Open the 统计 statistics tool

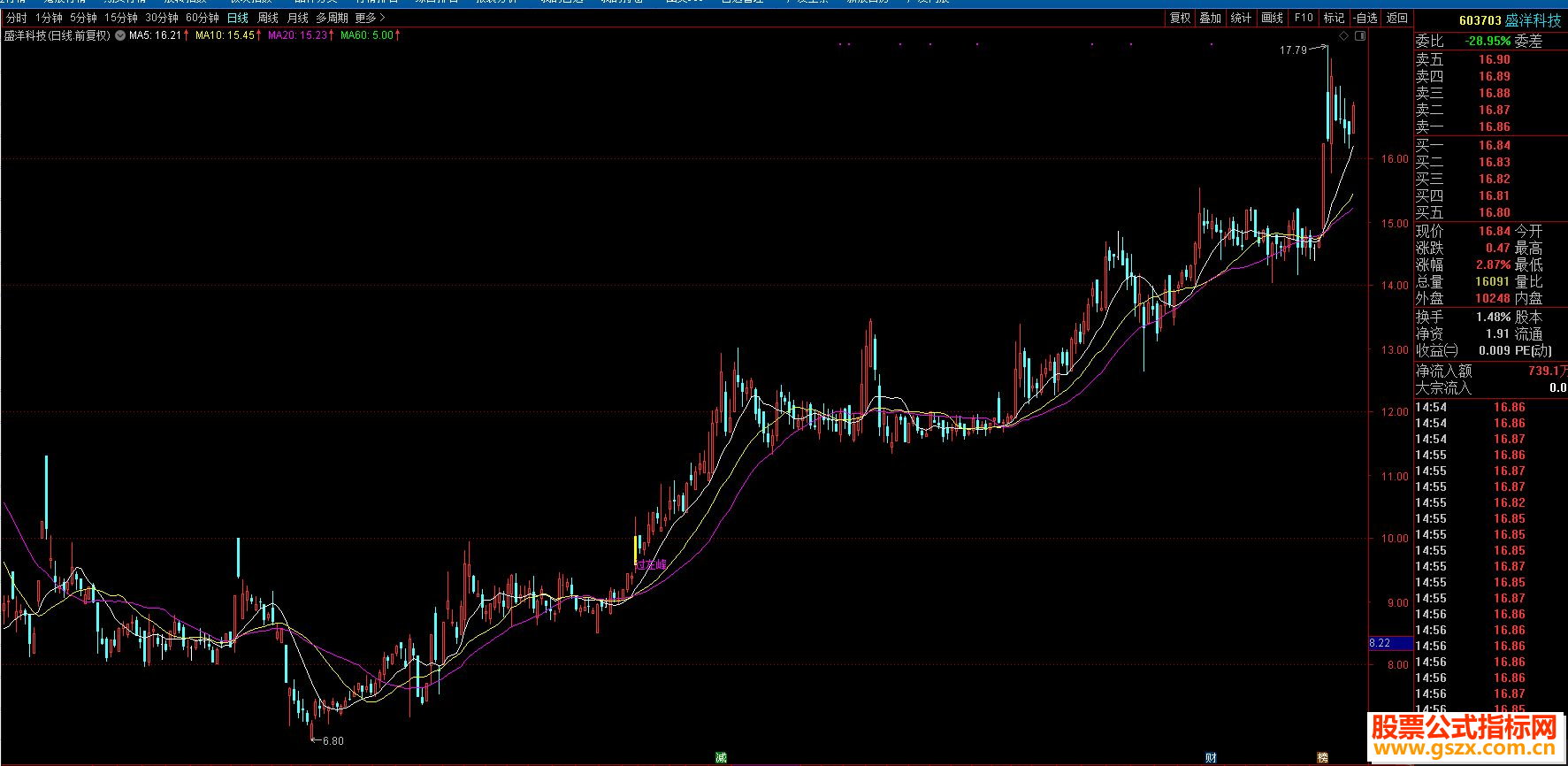pos(1242,18)
